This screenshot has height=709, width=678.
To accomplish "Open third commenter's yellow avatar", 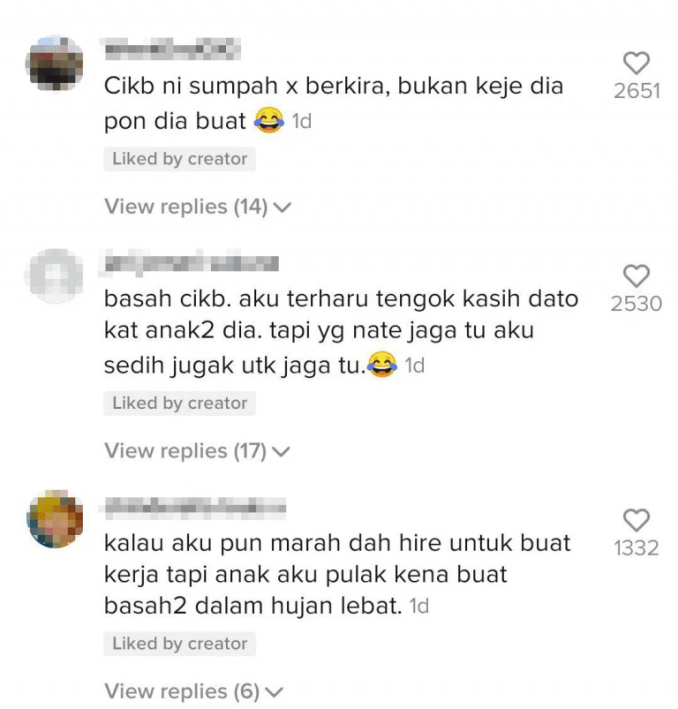I will [56, 519].
